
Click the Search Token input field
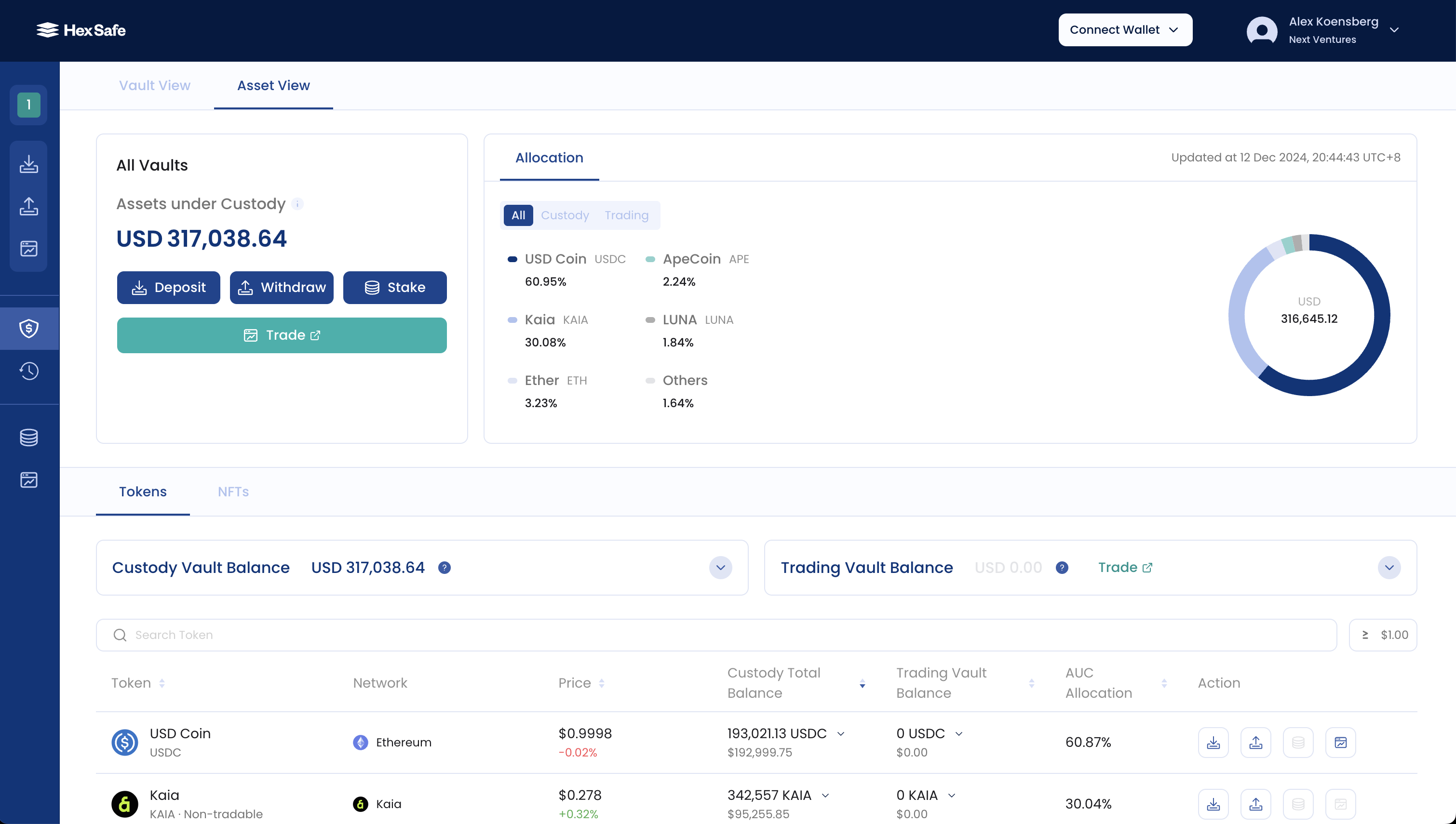717,635
